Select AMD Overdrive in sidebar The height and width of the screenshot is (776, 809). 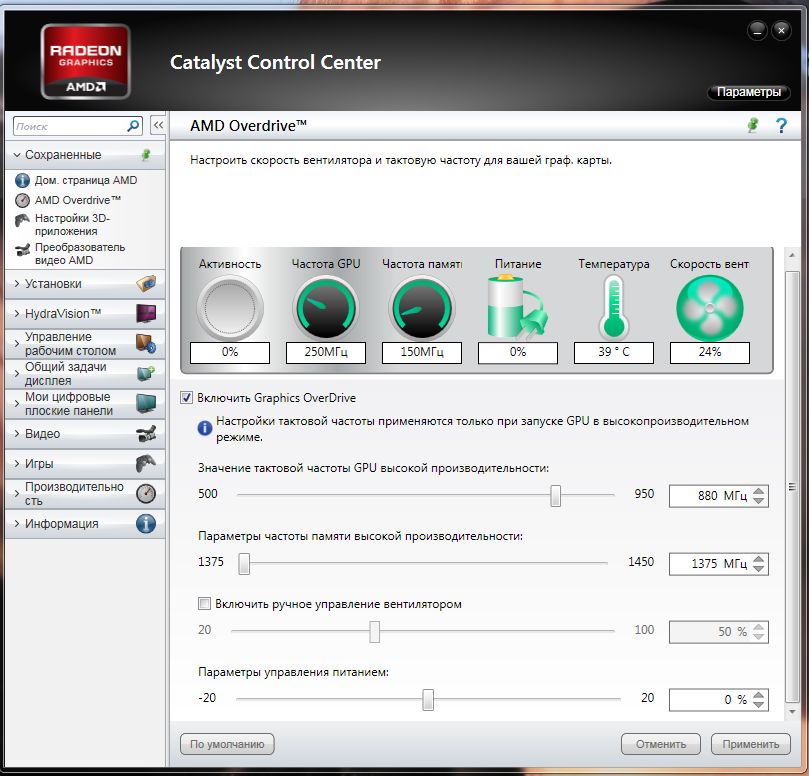click(77, 200)
